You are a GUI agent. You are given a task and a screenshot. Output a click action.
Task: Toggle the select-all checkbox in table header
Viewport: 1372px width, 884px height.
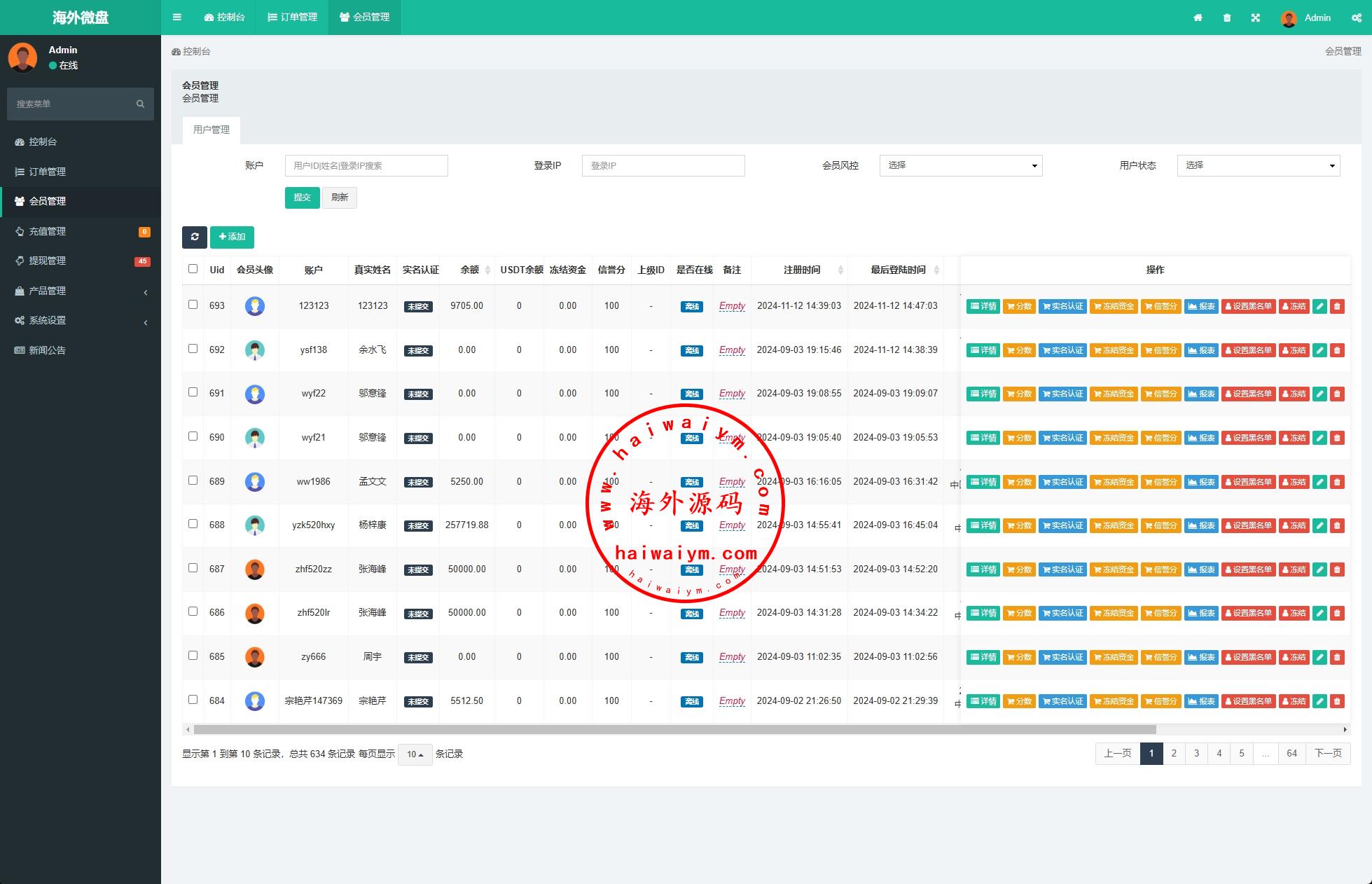point(193,269)
